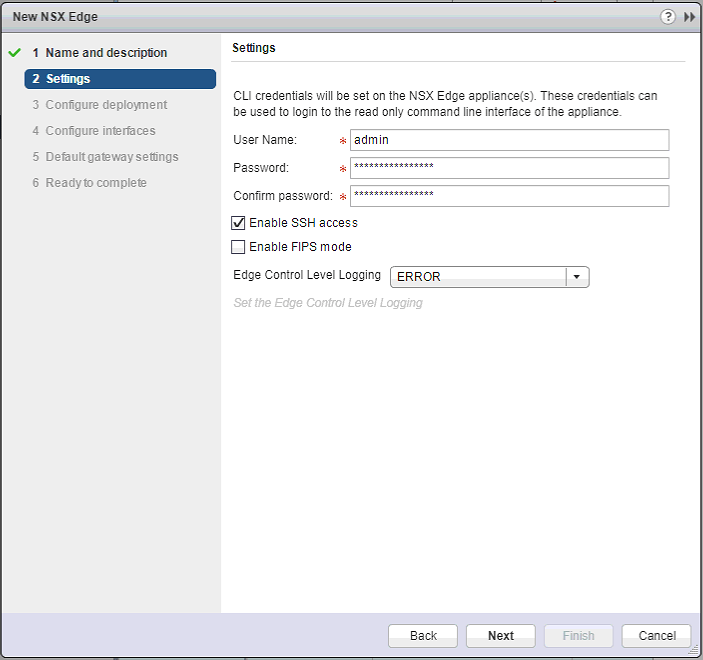This screenshot has height=660, width=703.
Task: Click the double-arrow expand icon in title bar
Action: pyautogui.click(x=689, y=18)
